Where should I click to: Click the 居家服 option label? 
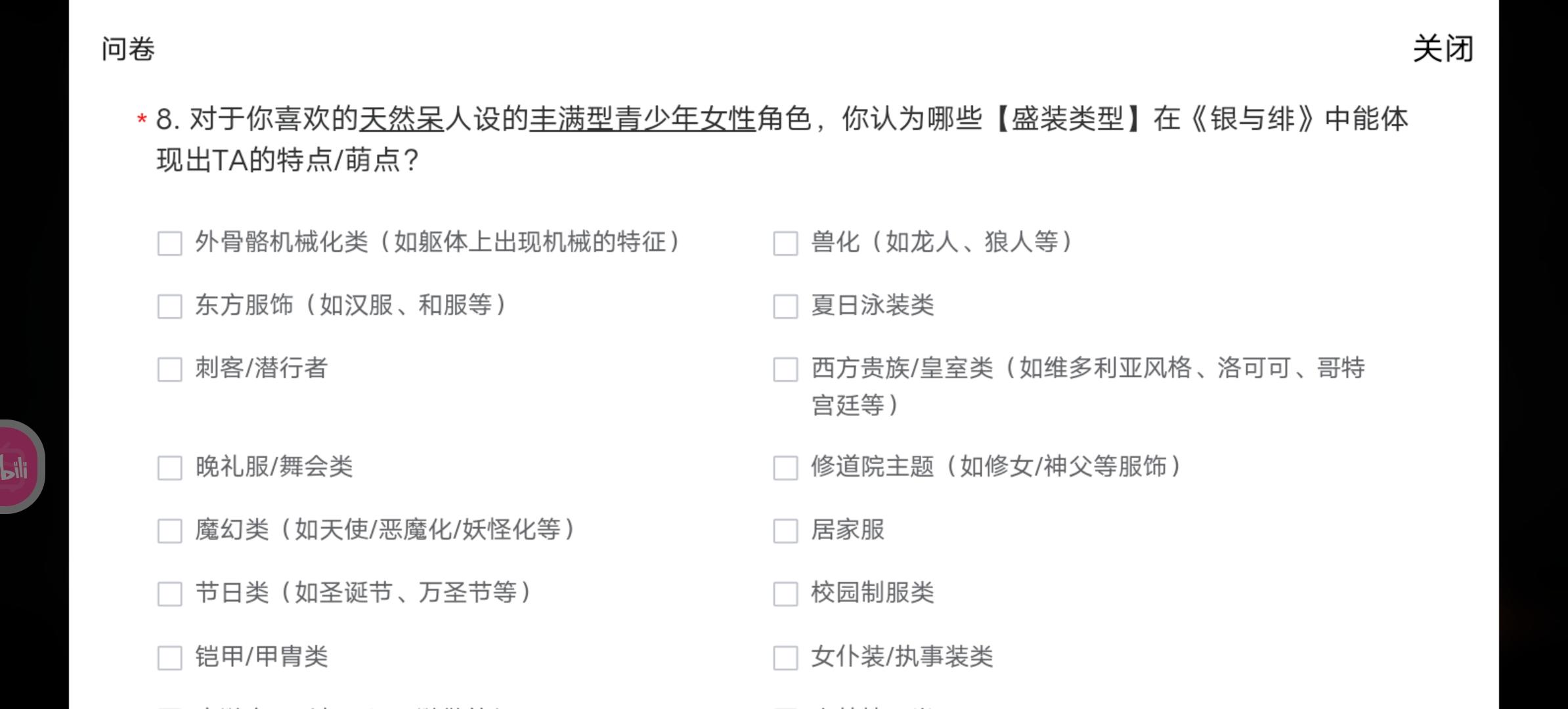point(847,530)
